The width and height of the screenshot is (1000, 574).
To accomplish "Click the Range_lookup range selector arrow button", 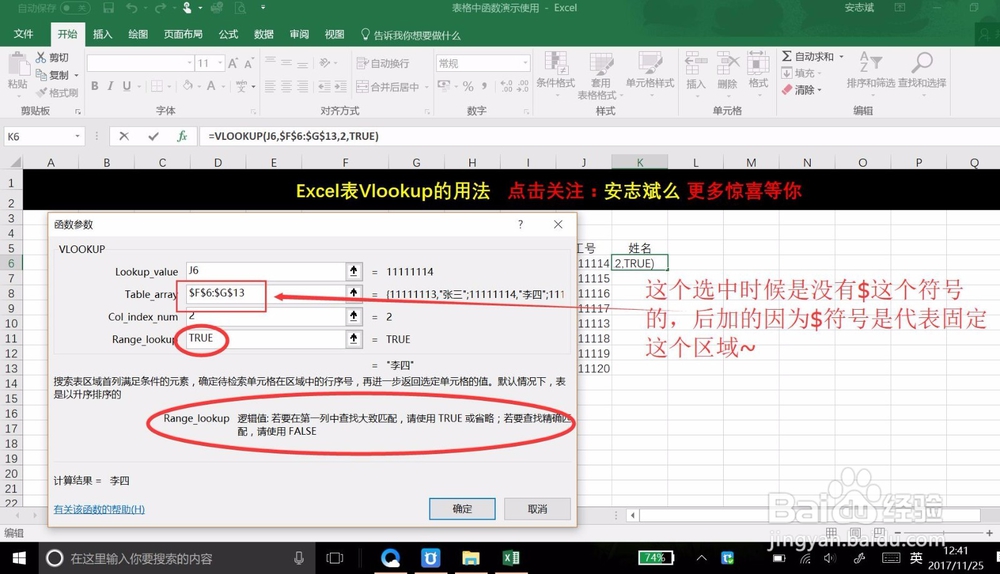I will tap(354, 339).
